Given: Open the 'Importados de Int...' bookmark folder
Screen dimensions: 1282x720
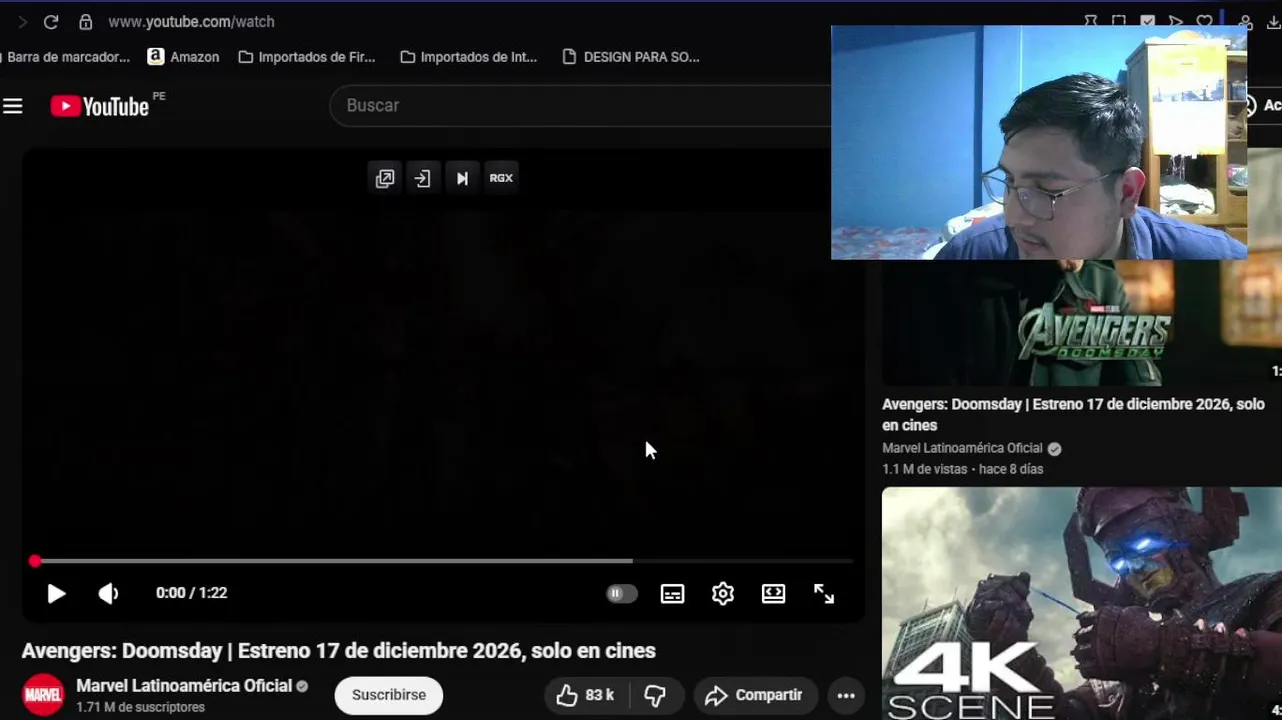Looking at the screenshot, I should [x=469, y=57].
